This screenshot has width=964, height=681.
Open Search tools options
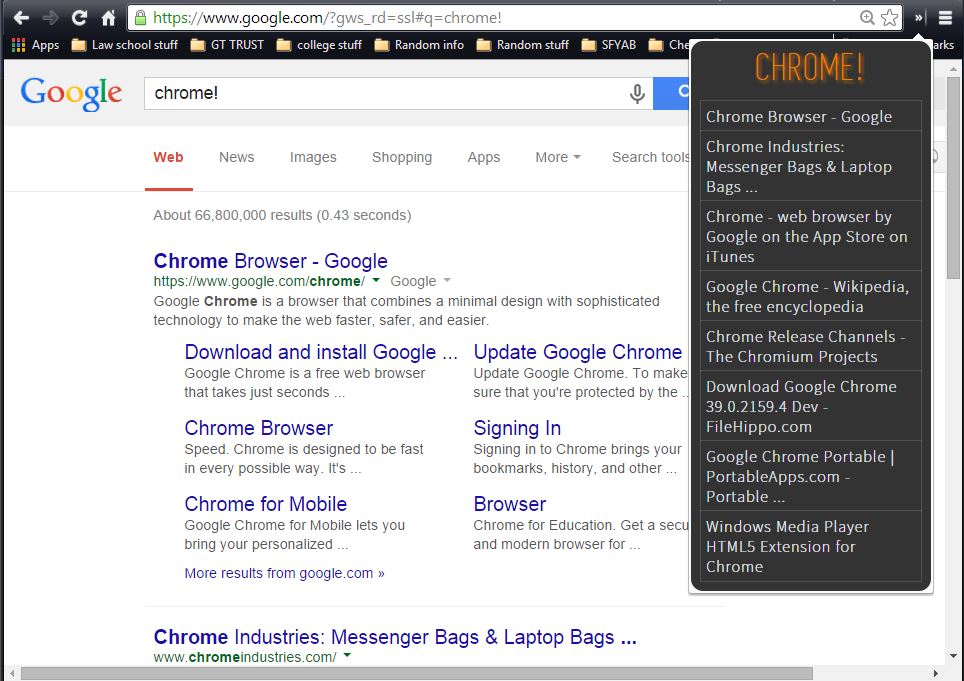click(650, 157)
